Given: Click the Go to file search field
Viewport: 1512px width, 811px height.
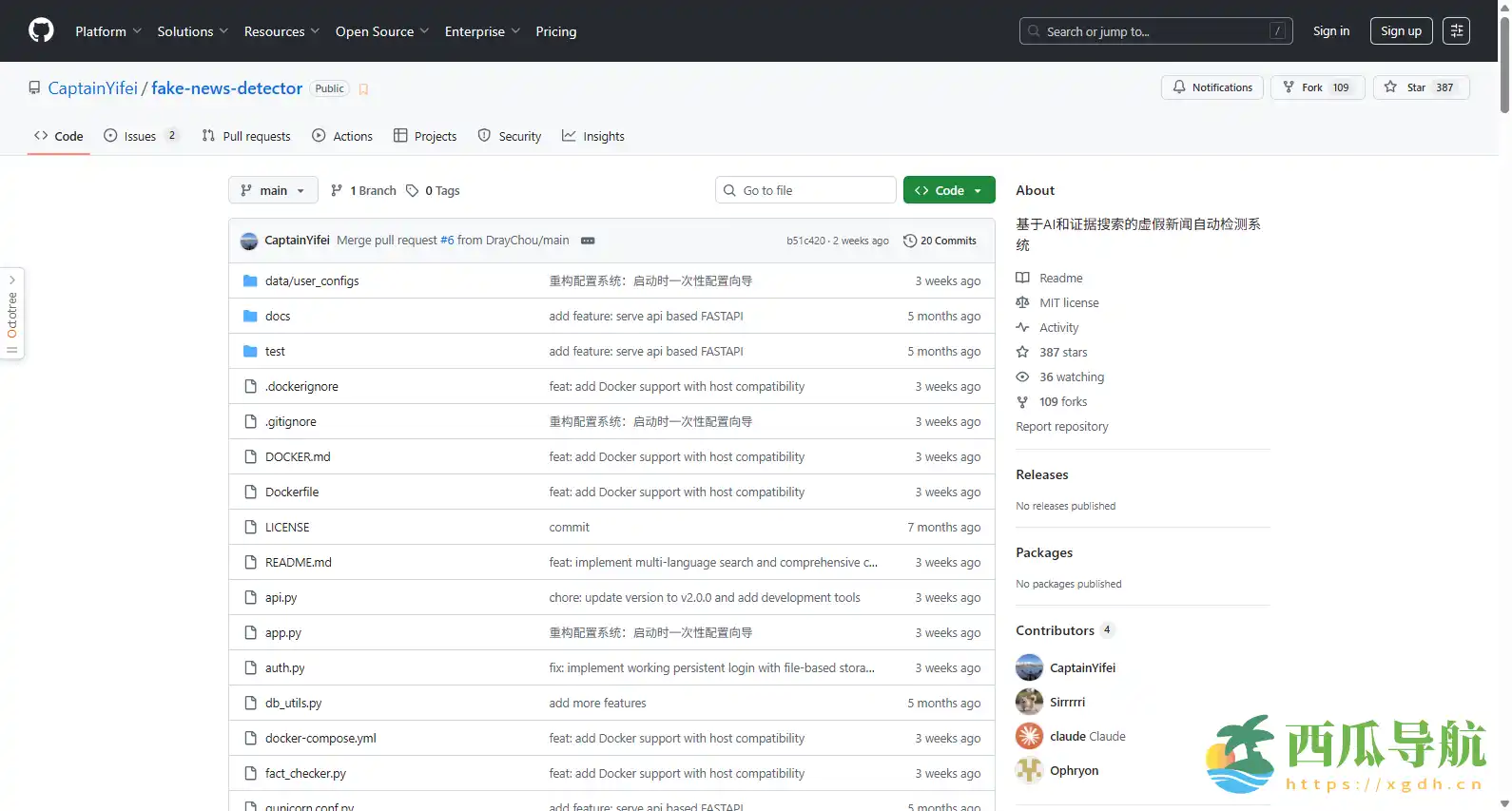Looking at the screenshot, I should pyautogui.click(x=805, y=190).
